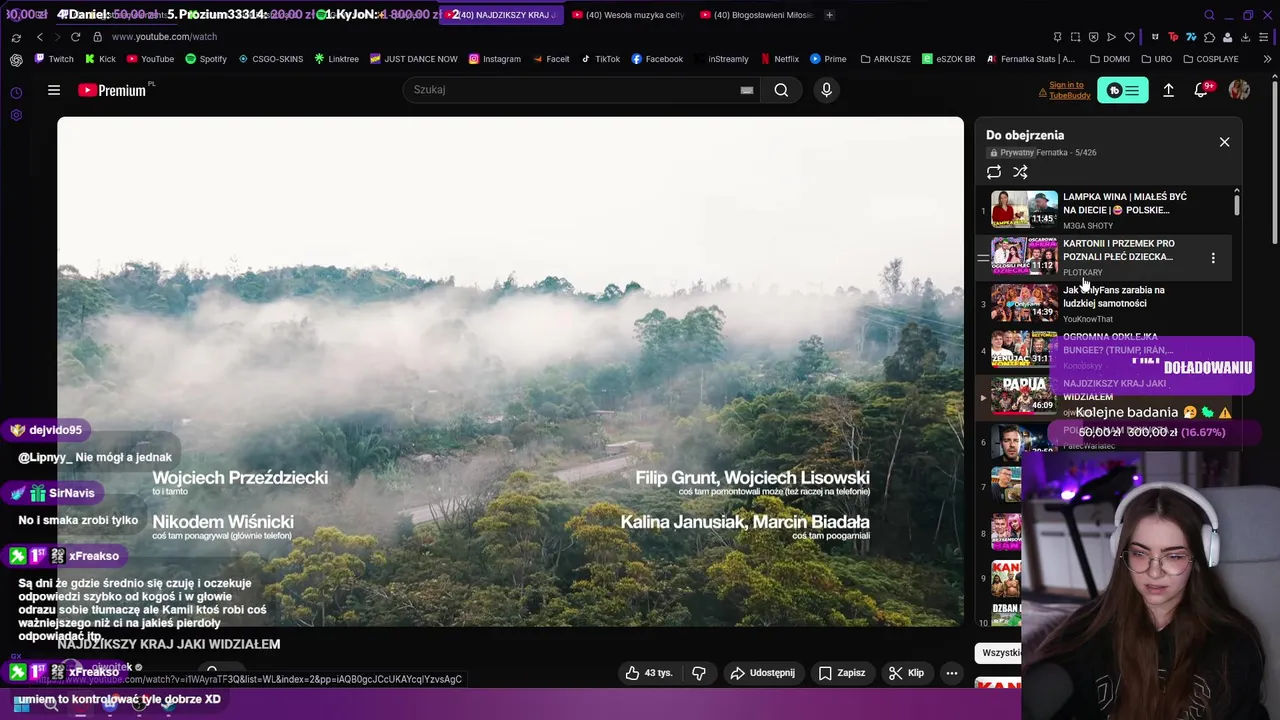Select the Wszystkie filter chip

click(999, 653)
